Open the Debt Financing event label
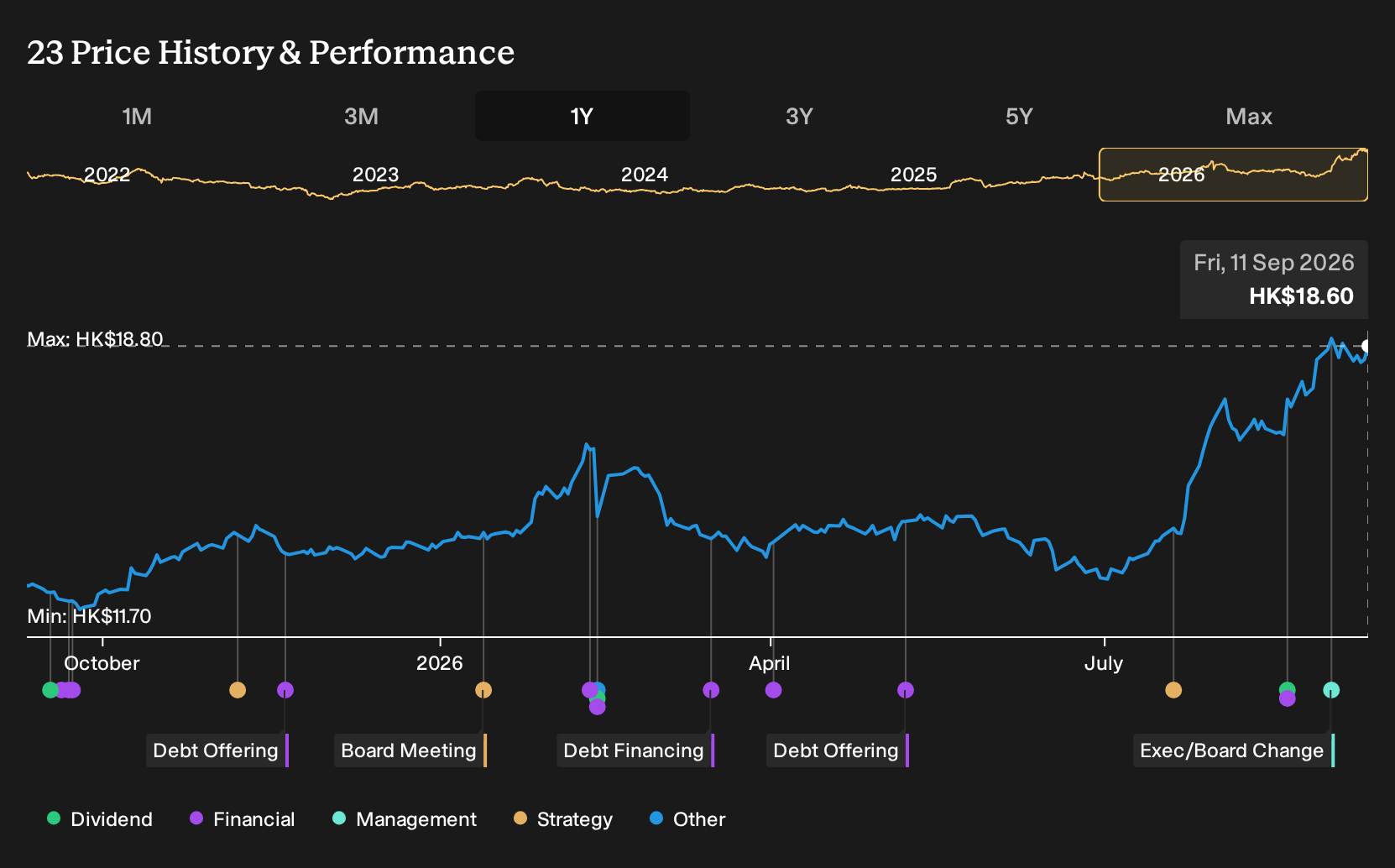 pyautogui.click(x=635, y=750)
